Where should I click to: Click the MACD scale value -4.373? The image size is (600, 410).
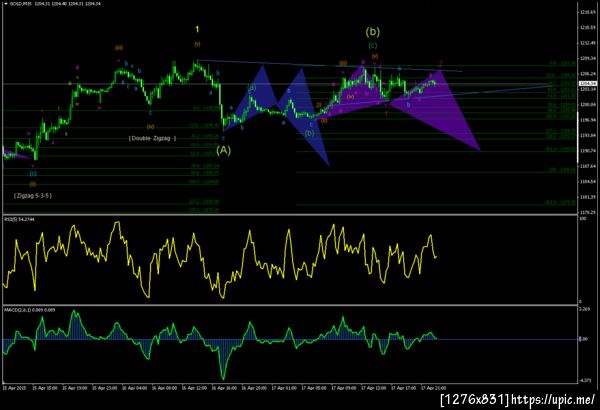pos(585,381)
